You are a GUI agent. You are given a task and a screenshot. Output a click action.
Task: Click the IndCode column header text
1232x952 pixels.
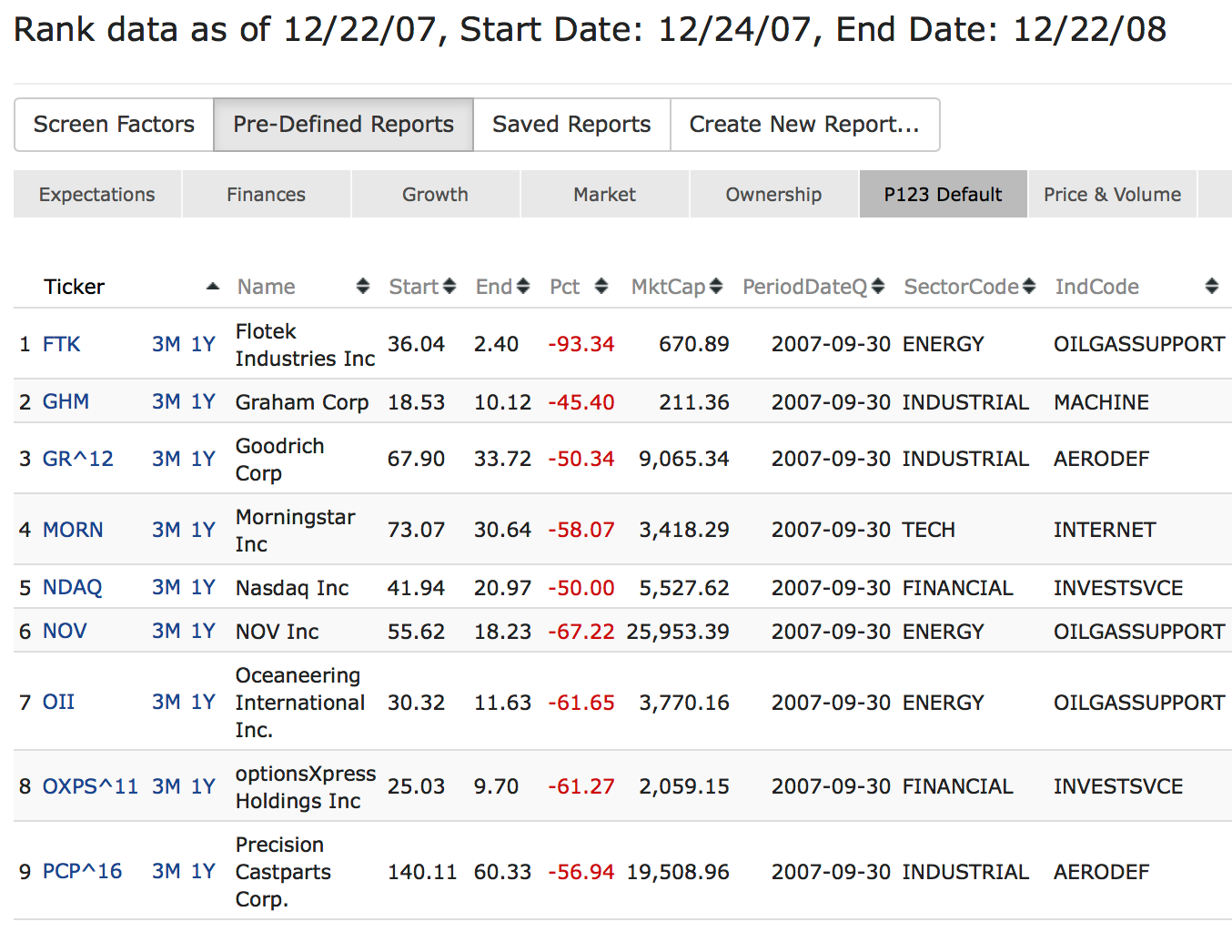pyautogui.click(x=1097, y=287)
